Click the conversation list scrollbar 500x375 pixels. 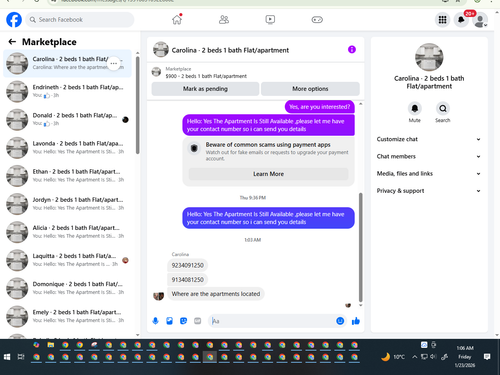click(137, 105)
